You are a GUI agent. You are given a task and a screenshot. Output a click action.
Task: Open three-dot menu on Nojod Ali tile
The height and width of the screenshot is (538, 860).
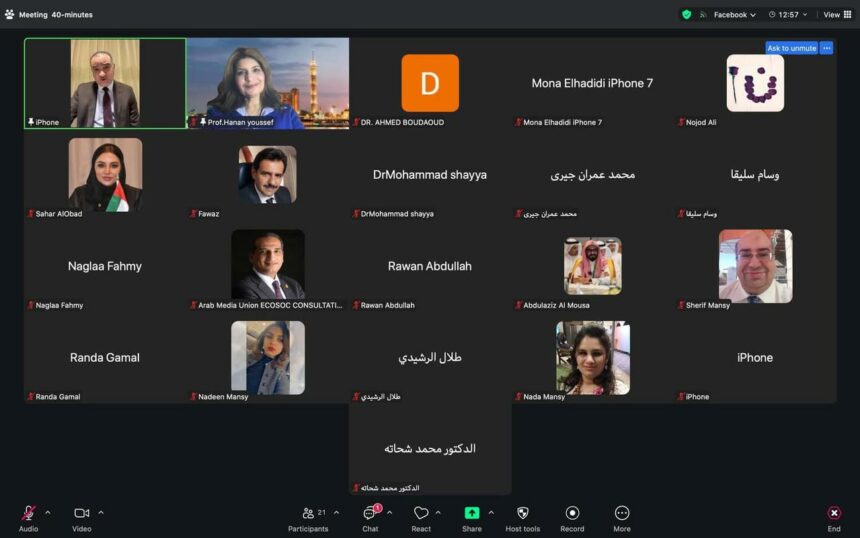[826, 48]
